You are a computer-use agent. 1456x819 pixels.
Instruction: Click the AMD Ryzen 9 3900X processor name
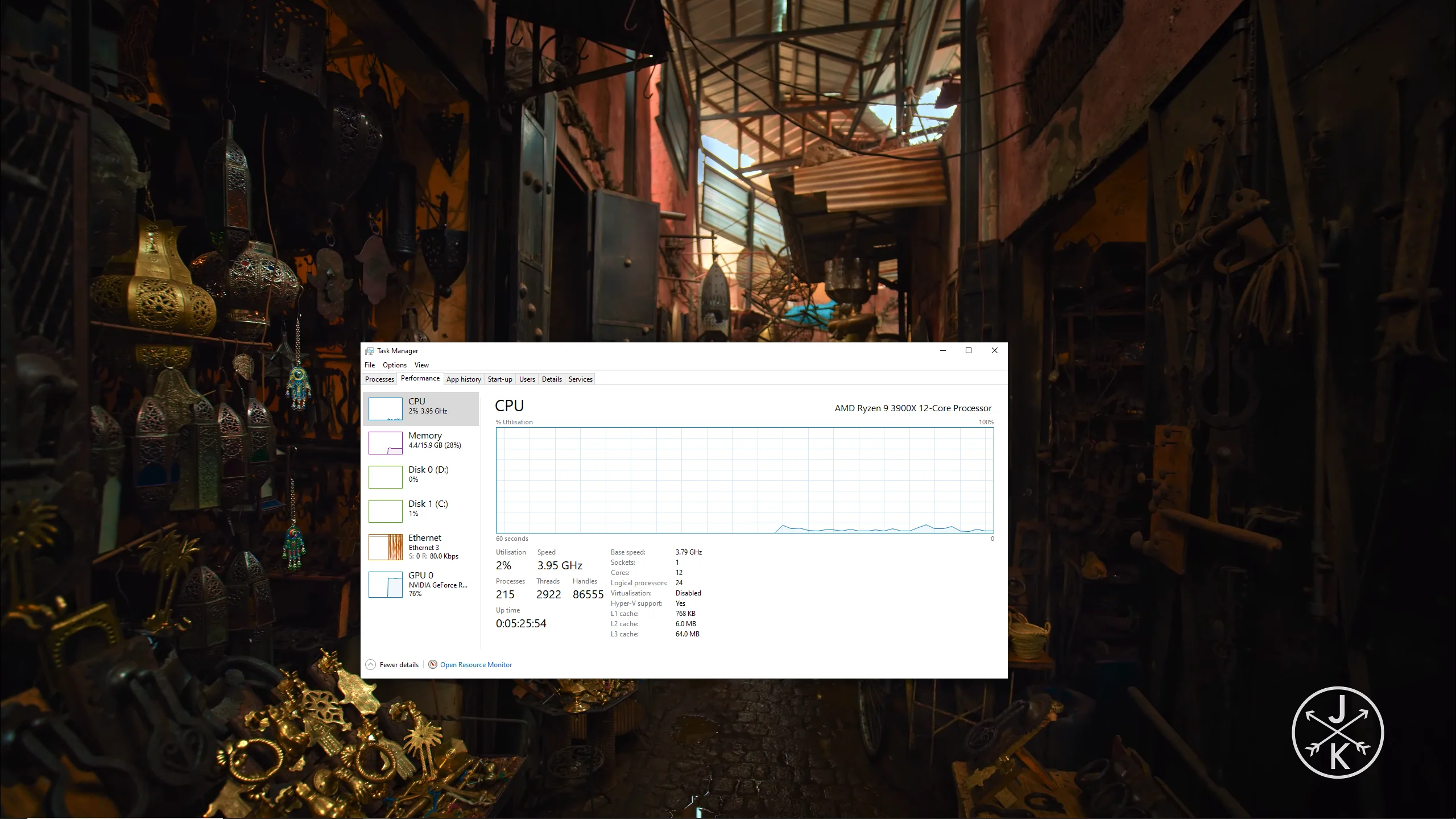[x=913, y=408]
